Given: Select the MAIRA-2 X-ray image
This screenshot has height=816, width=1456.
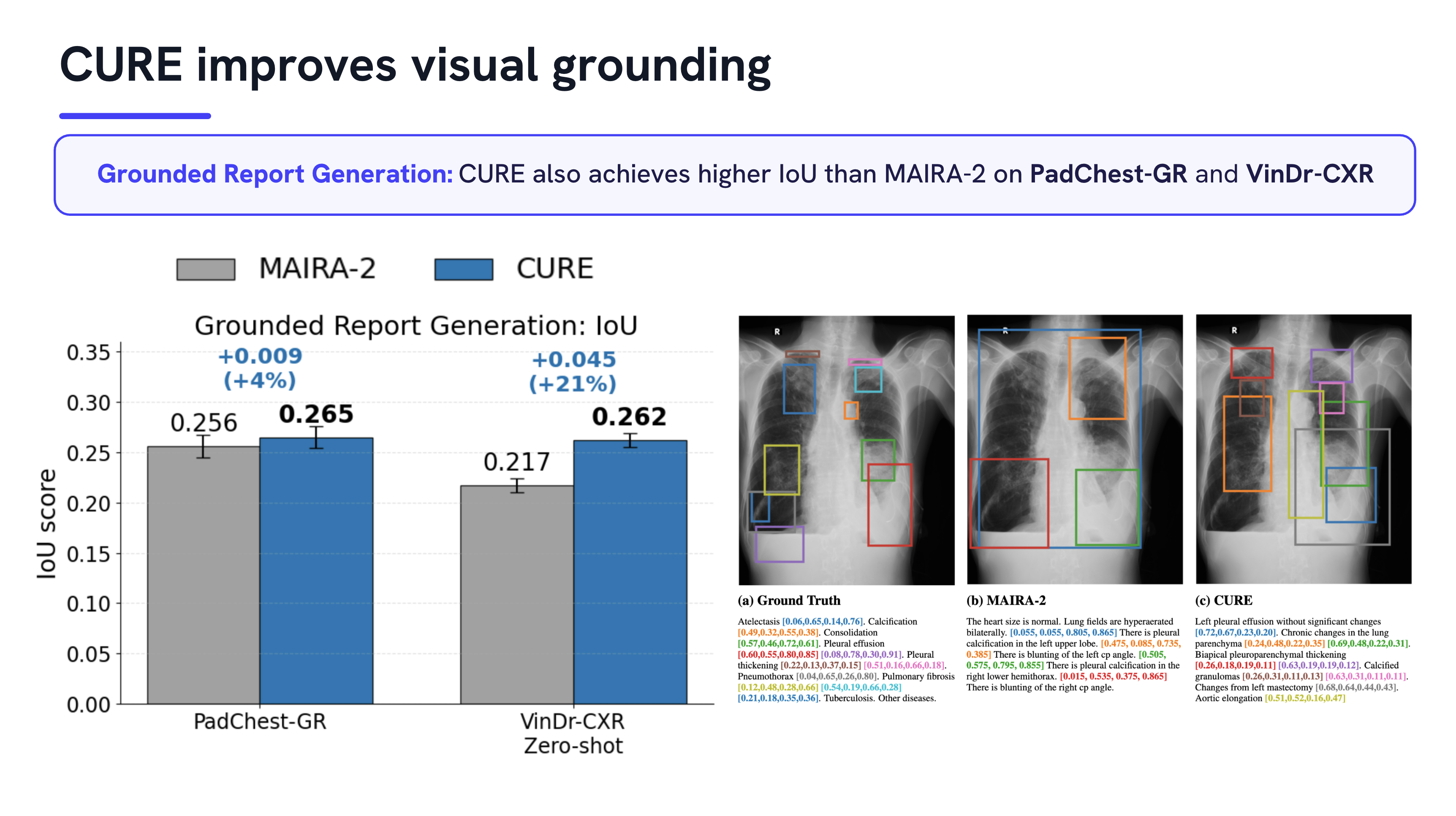Looking at the screenshot, I should [1075, 449].
